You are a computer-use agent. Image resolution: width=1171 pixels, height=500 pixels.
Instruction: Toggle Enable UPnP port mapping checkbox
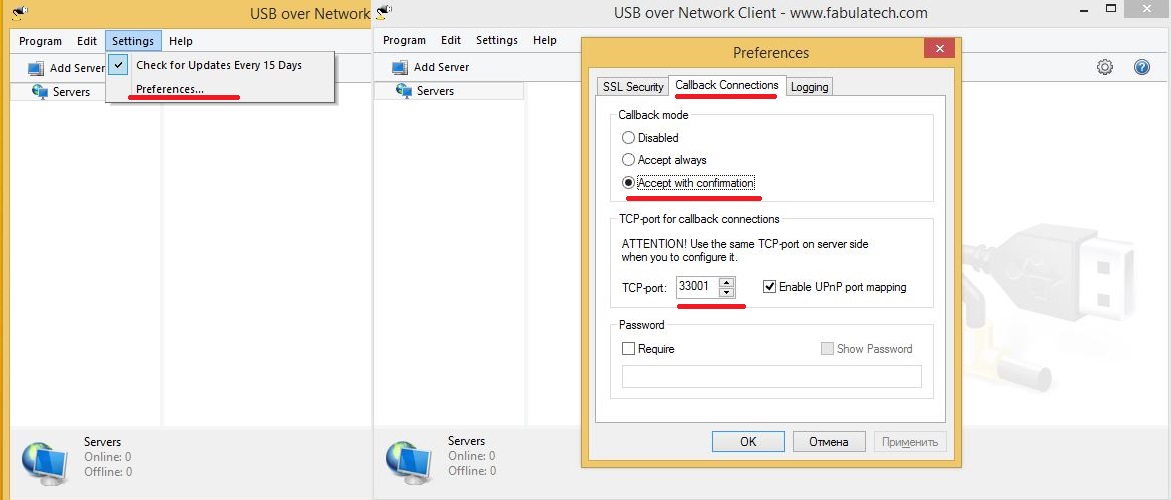pos(769,287)
